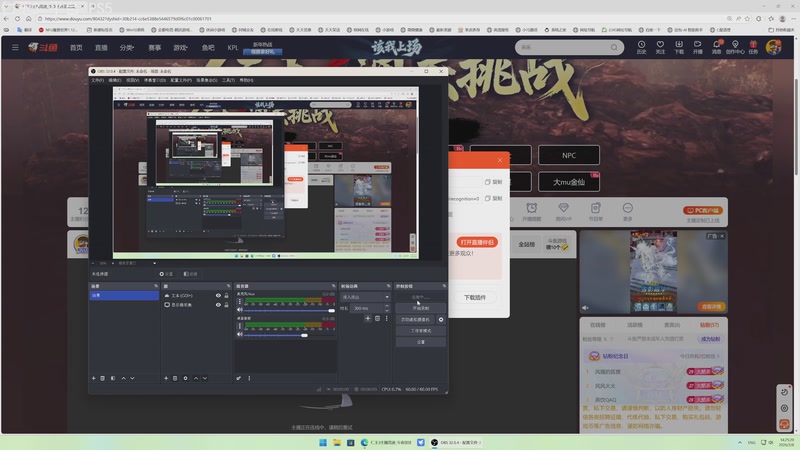Expand the 分类 category menu in Douyu
The image size is (800, 450).
pyautogui.click(x=127, y=47)
